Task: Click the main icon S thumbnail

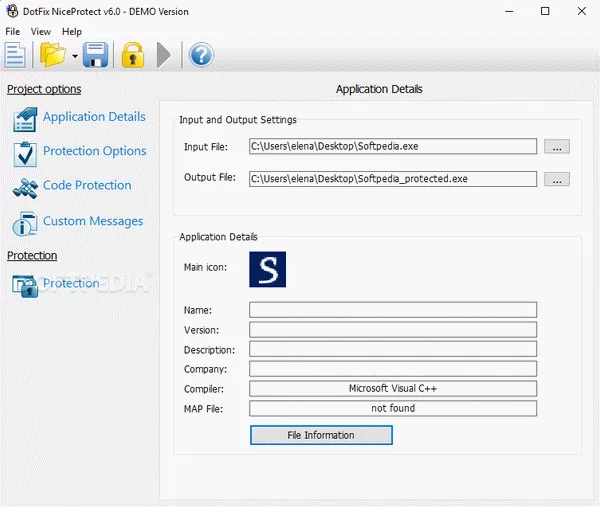Action: 267,269
